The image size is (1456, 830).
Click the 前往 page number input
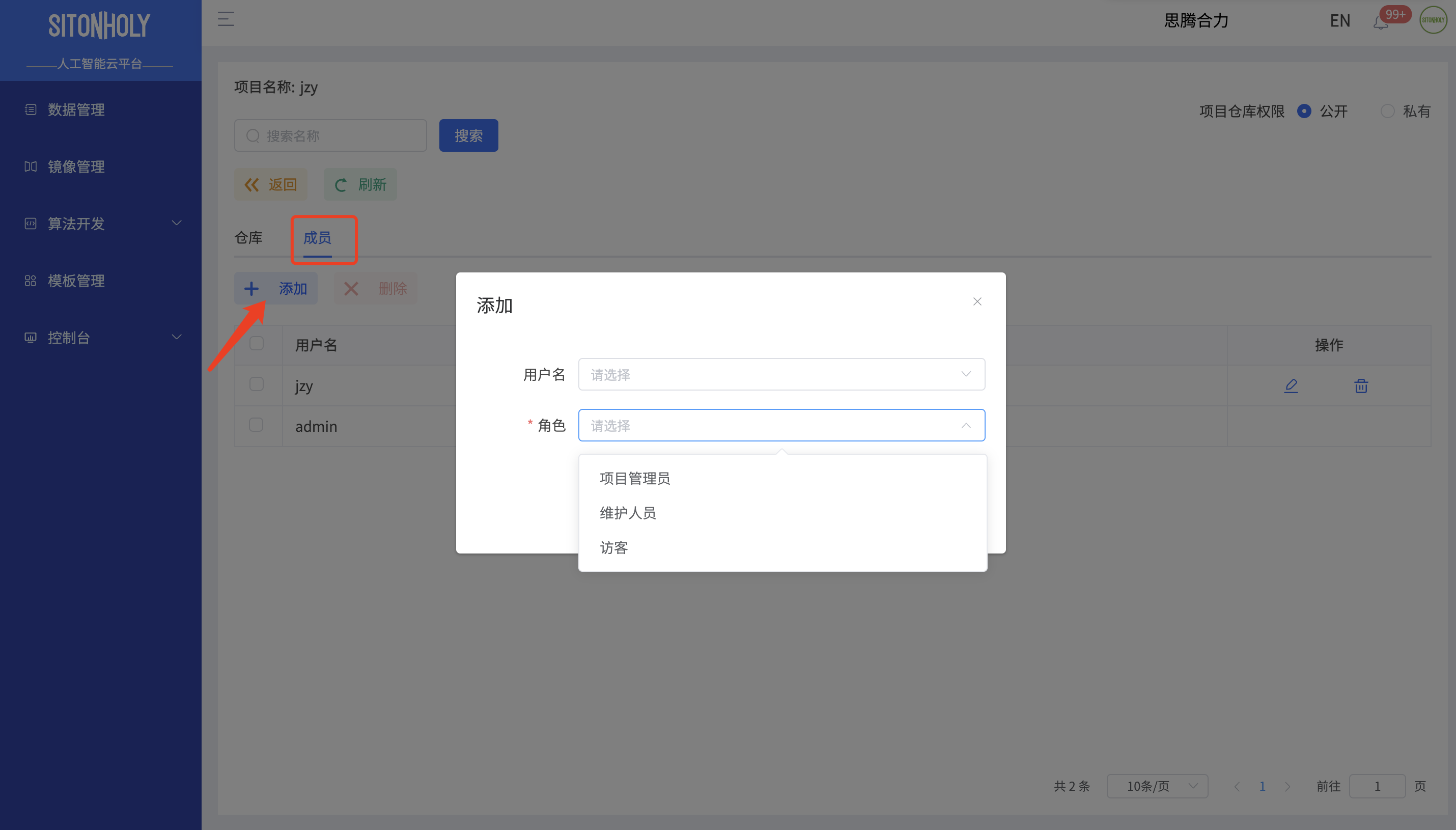pos(1377,786)
